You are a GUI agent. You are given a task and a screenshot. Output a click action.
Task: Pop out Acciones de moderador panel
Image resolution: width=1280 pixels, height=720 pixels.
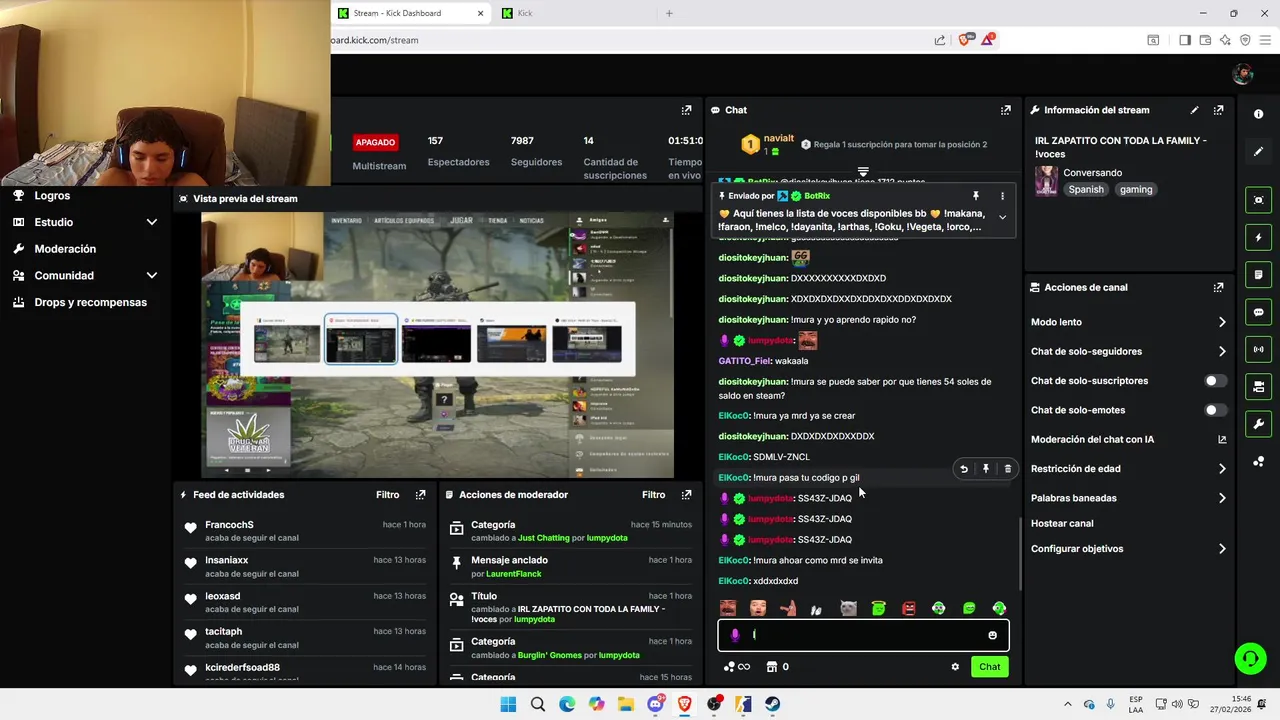tap(686, 495)
